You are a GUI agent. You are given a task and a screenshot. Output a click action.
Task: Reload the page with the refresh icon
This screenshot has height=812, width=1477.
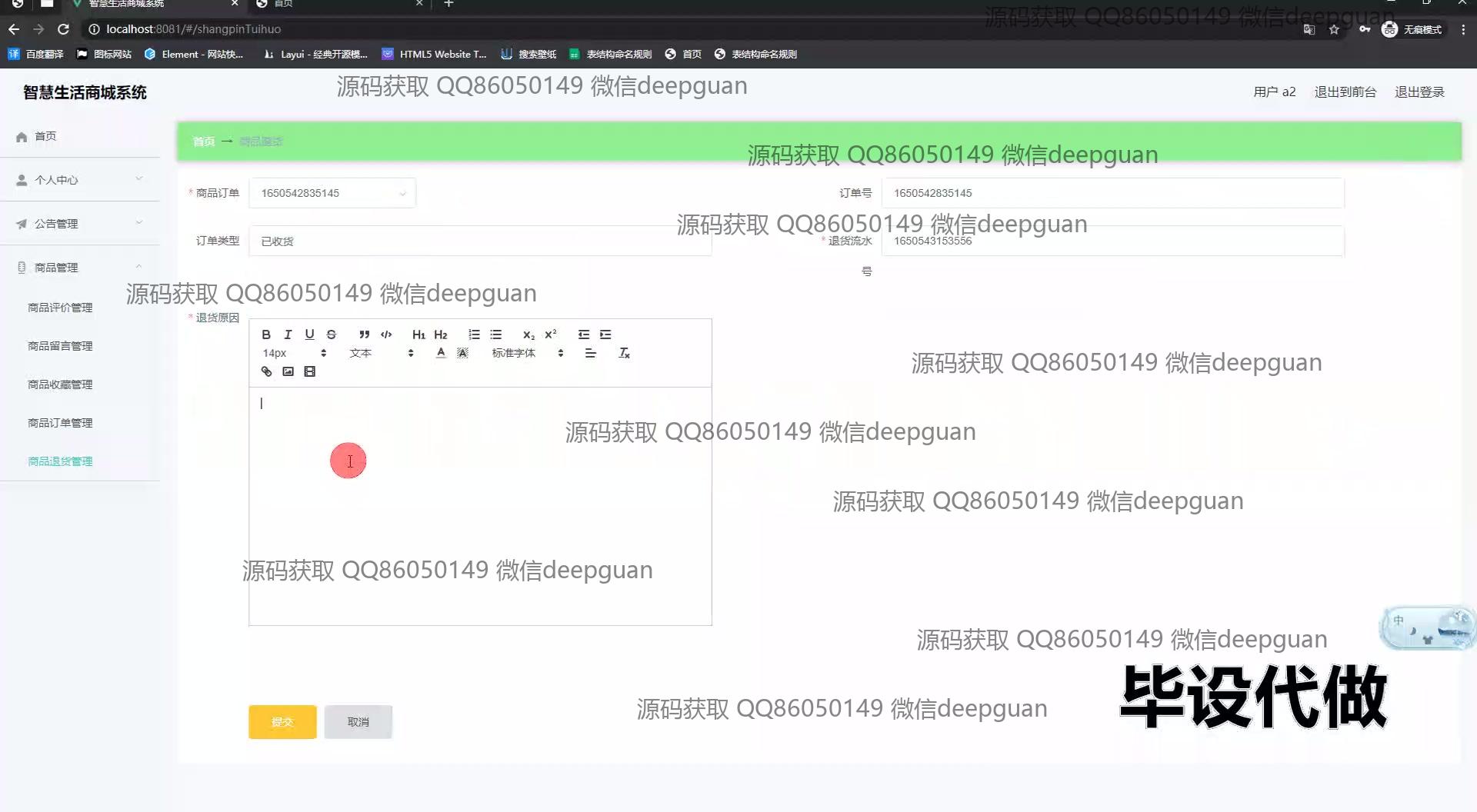64,29
